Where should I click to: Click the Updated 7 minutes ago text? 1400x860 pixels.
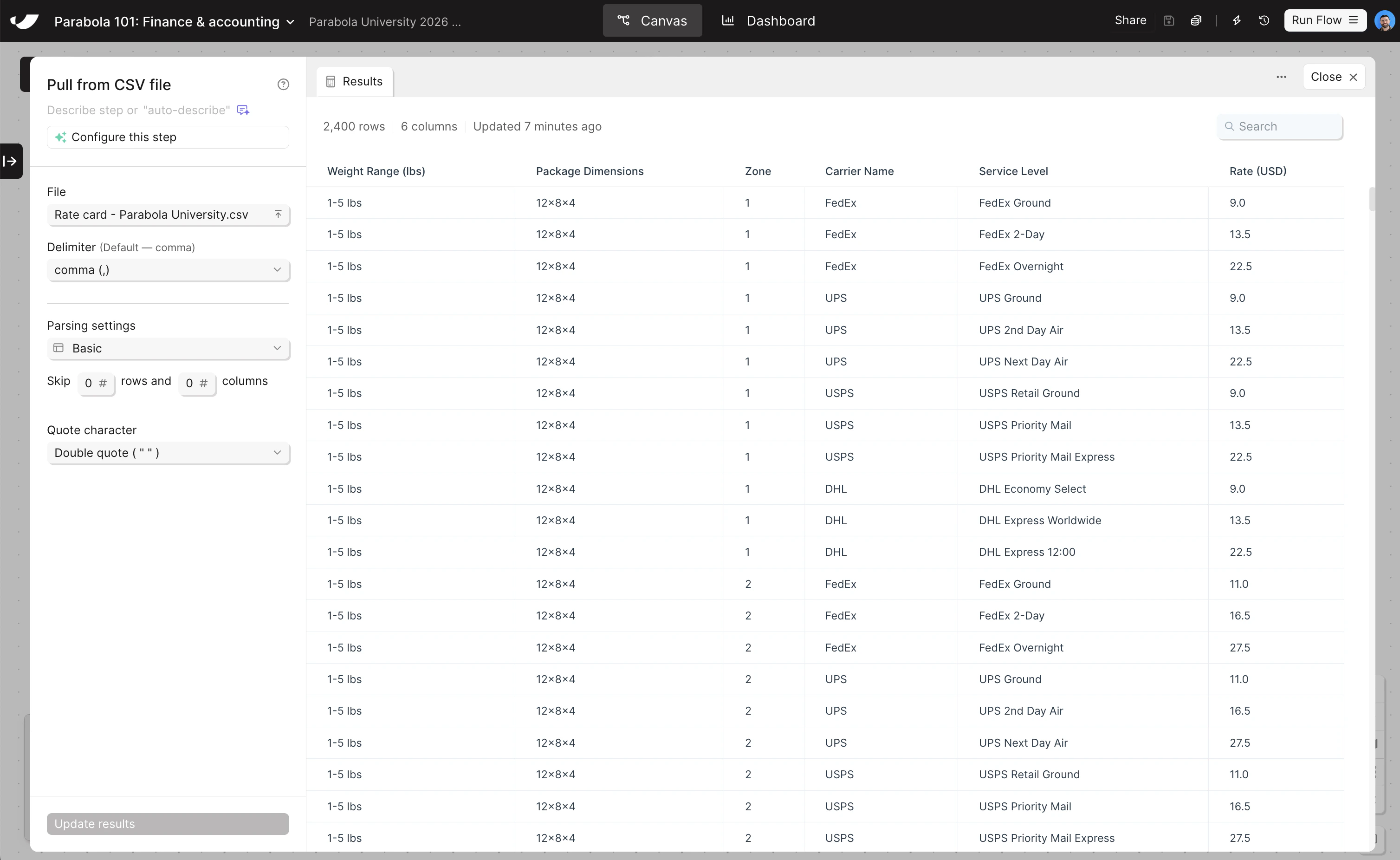click(x=537, y=126)
